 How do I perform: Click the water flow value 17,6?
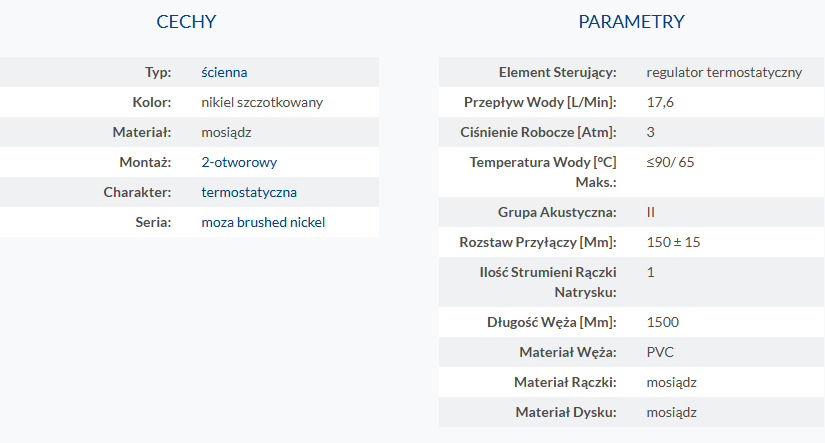(x=660, y=102)
